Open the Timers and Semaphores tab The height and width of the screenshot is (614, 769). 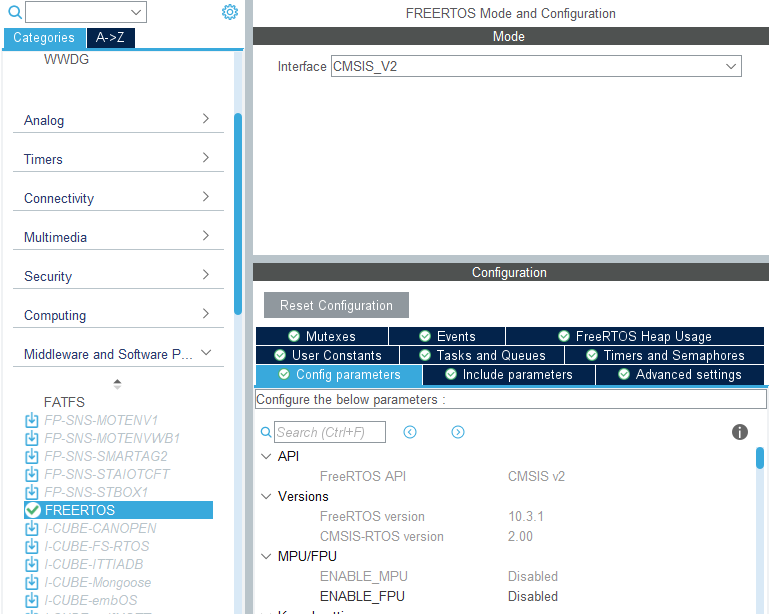click(x=665, y=355)
